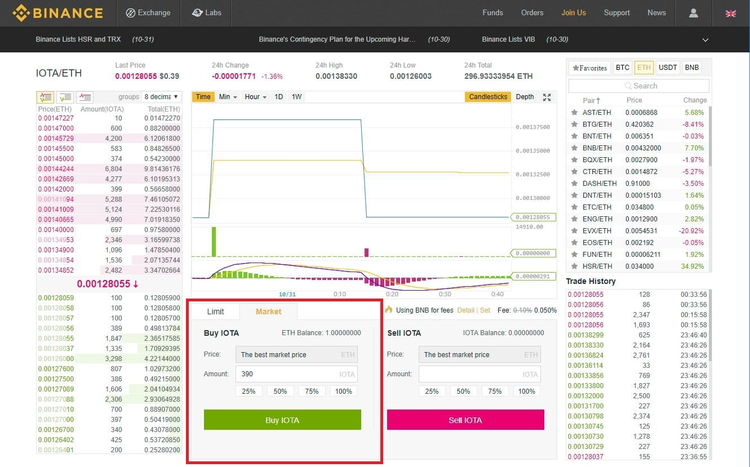
Task: Click the Binance logo
Action: [58, 13]
